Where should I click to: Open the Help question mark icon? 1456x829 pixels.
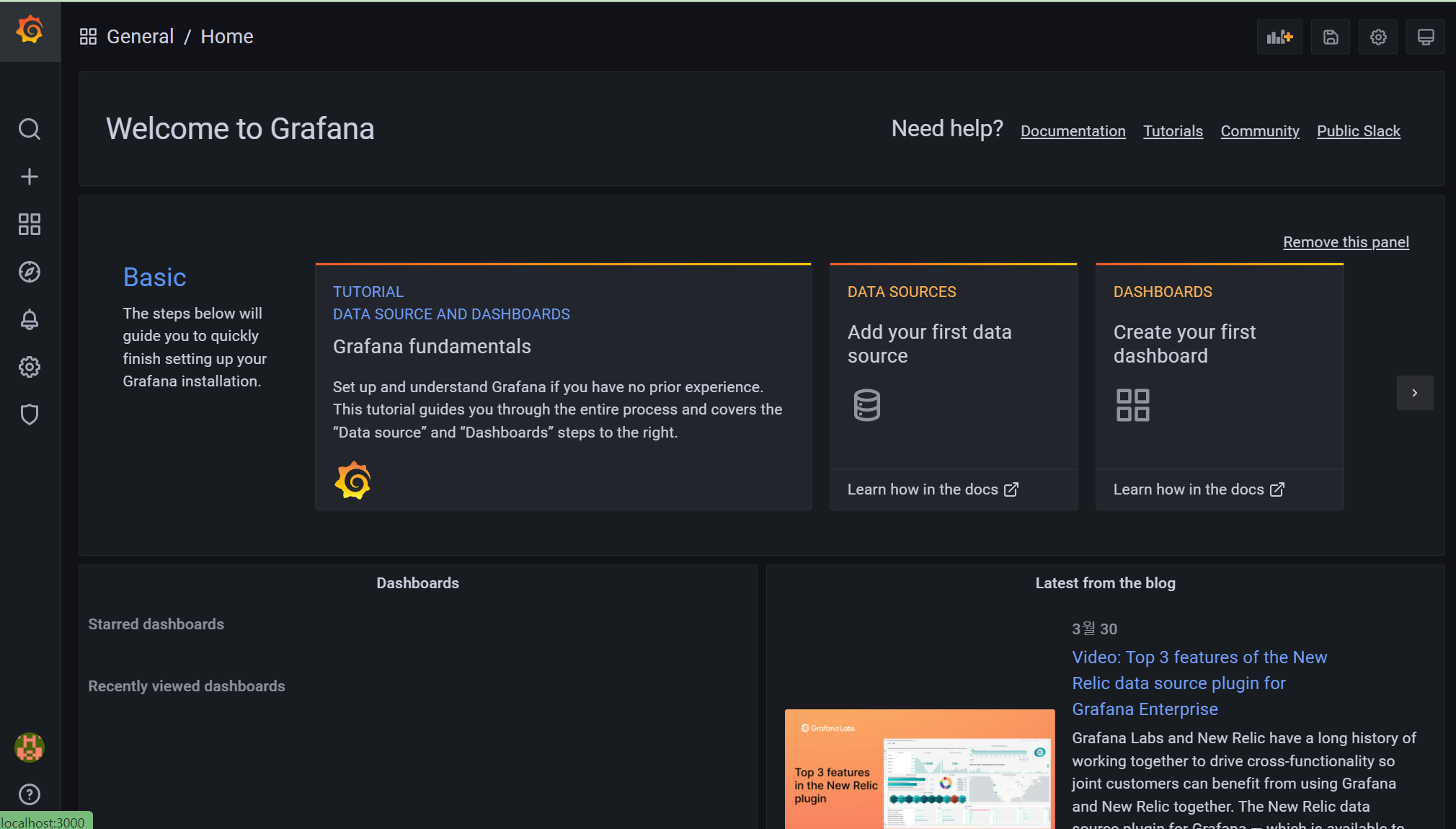(30, 794)
